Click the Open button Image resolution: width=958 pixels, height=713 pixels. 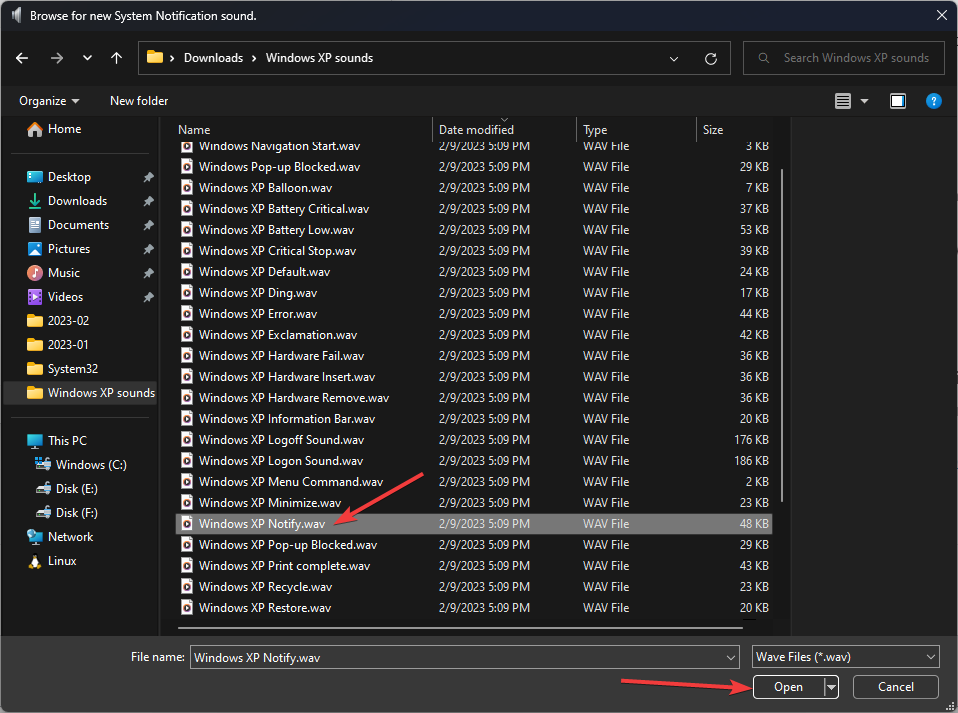[788, 687]
